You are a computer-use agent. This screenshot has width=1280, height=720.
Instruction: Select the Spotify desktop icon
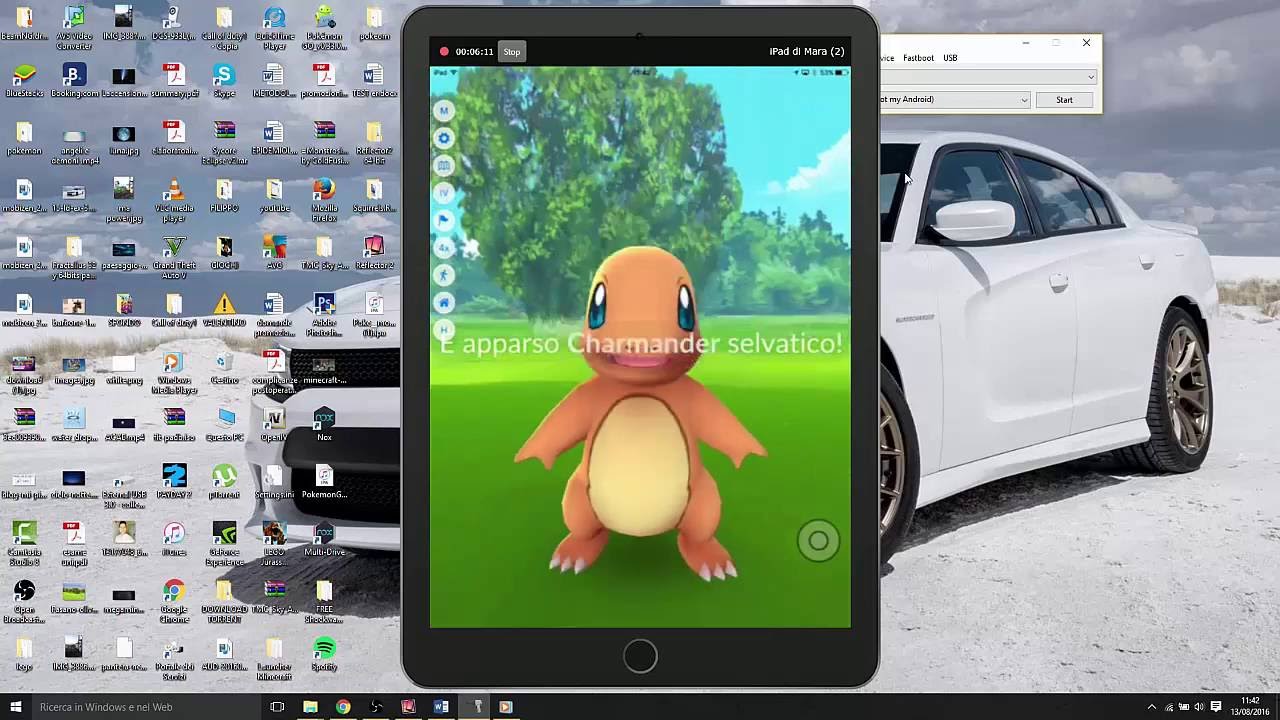(324, 655)
